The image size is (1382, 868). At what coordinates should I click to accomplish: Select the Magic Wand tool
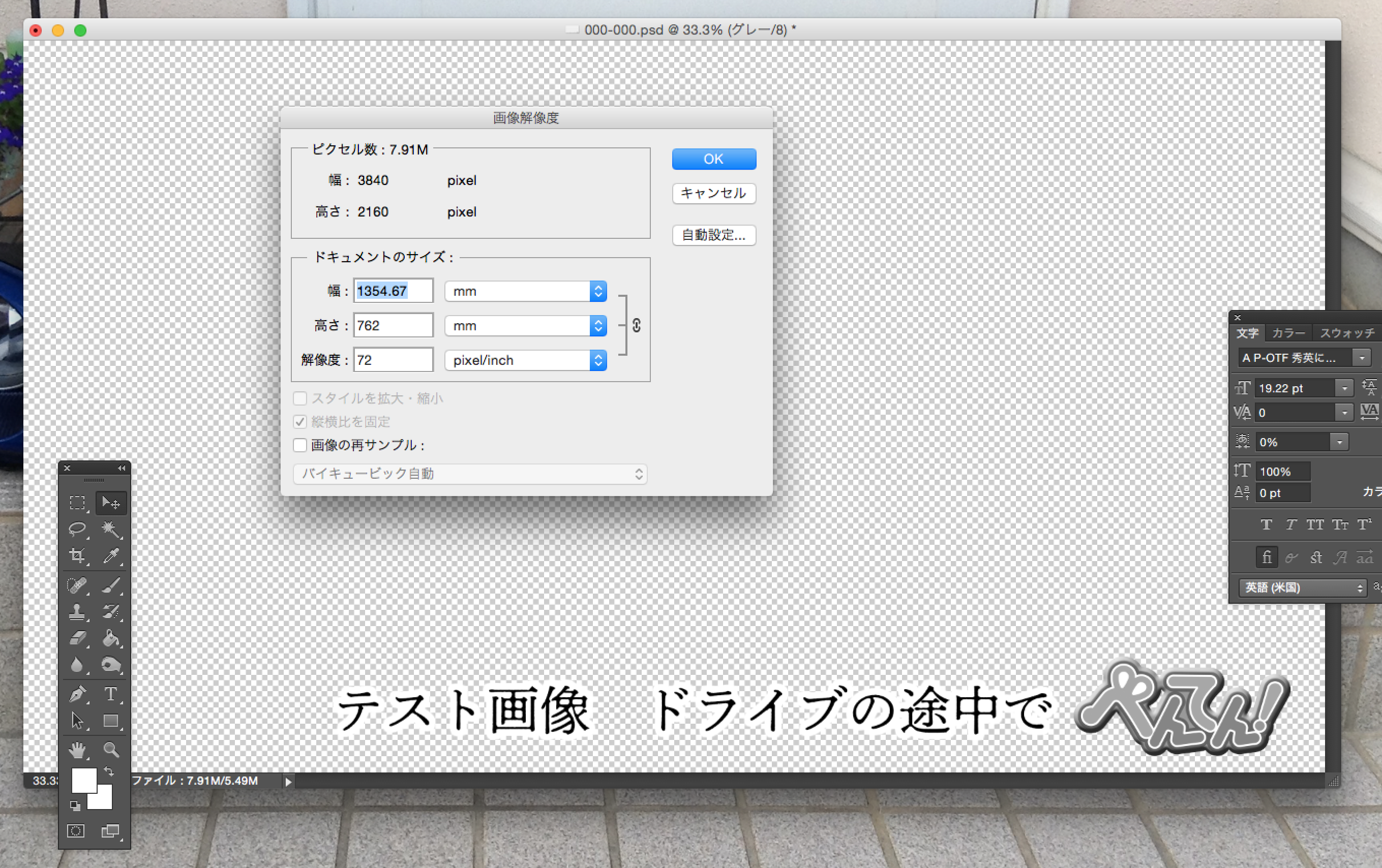(x=111, y=529)
